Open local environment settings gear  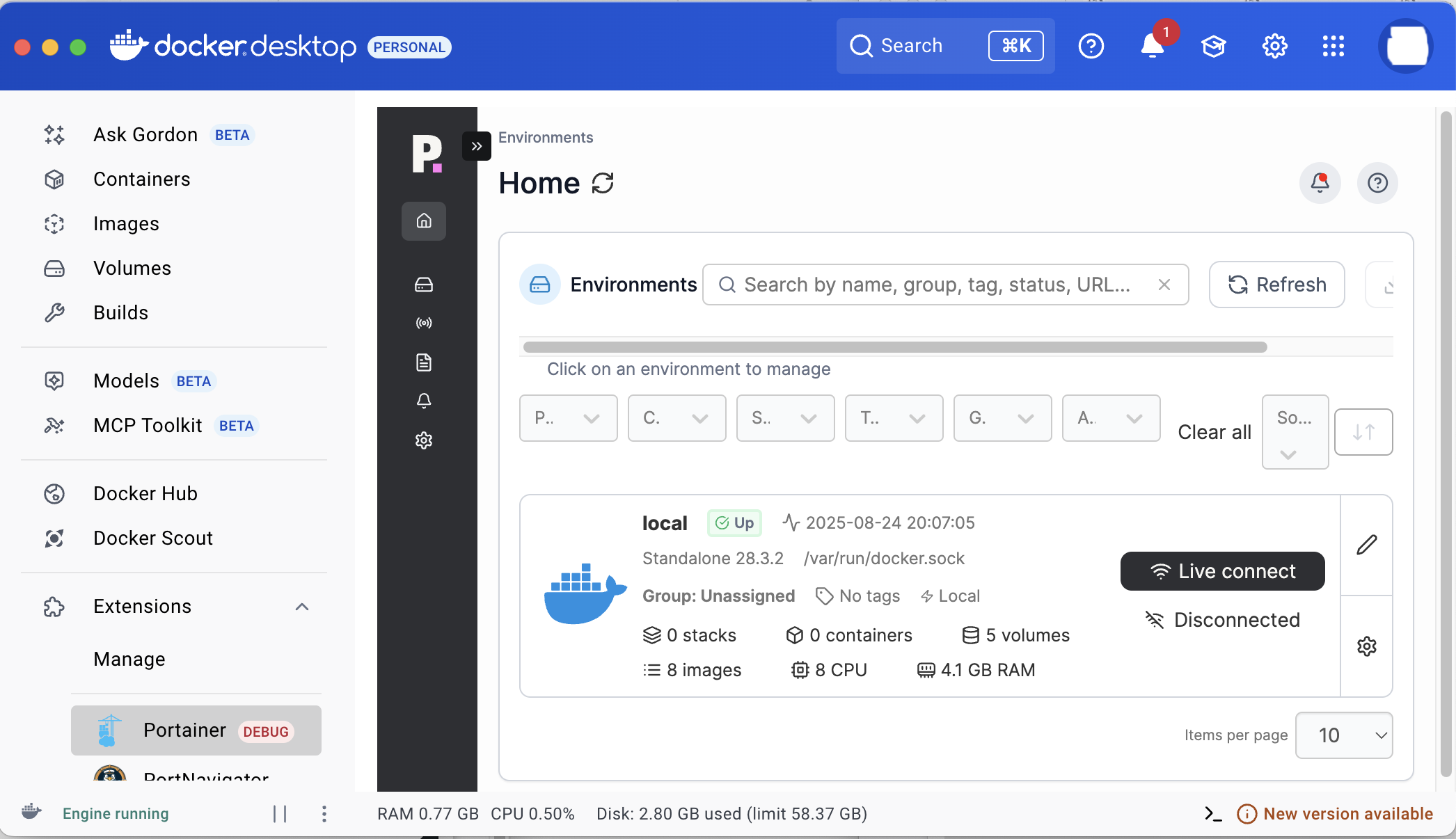point(1367,646)
